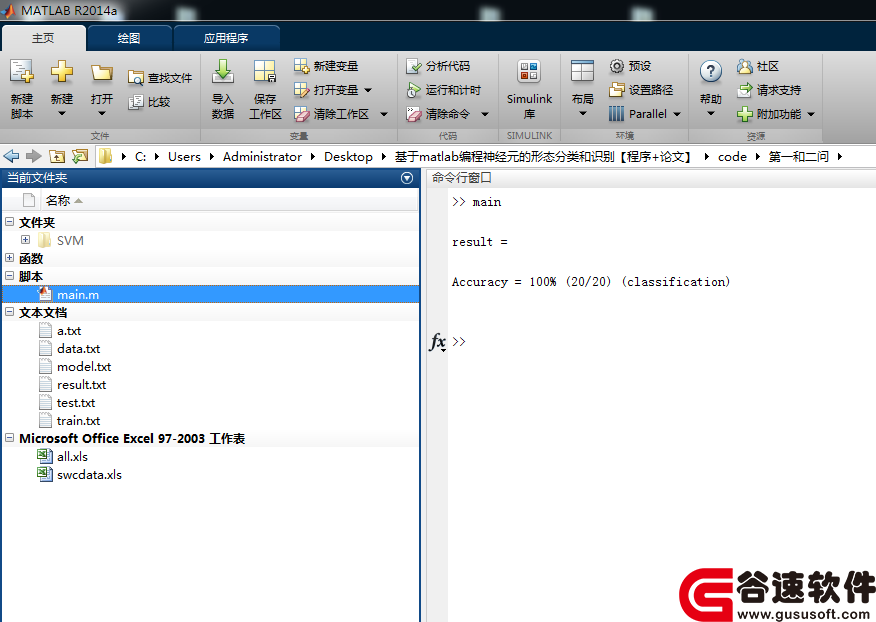
Task: Select main.m in the file list
Action: 211,295
